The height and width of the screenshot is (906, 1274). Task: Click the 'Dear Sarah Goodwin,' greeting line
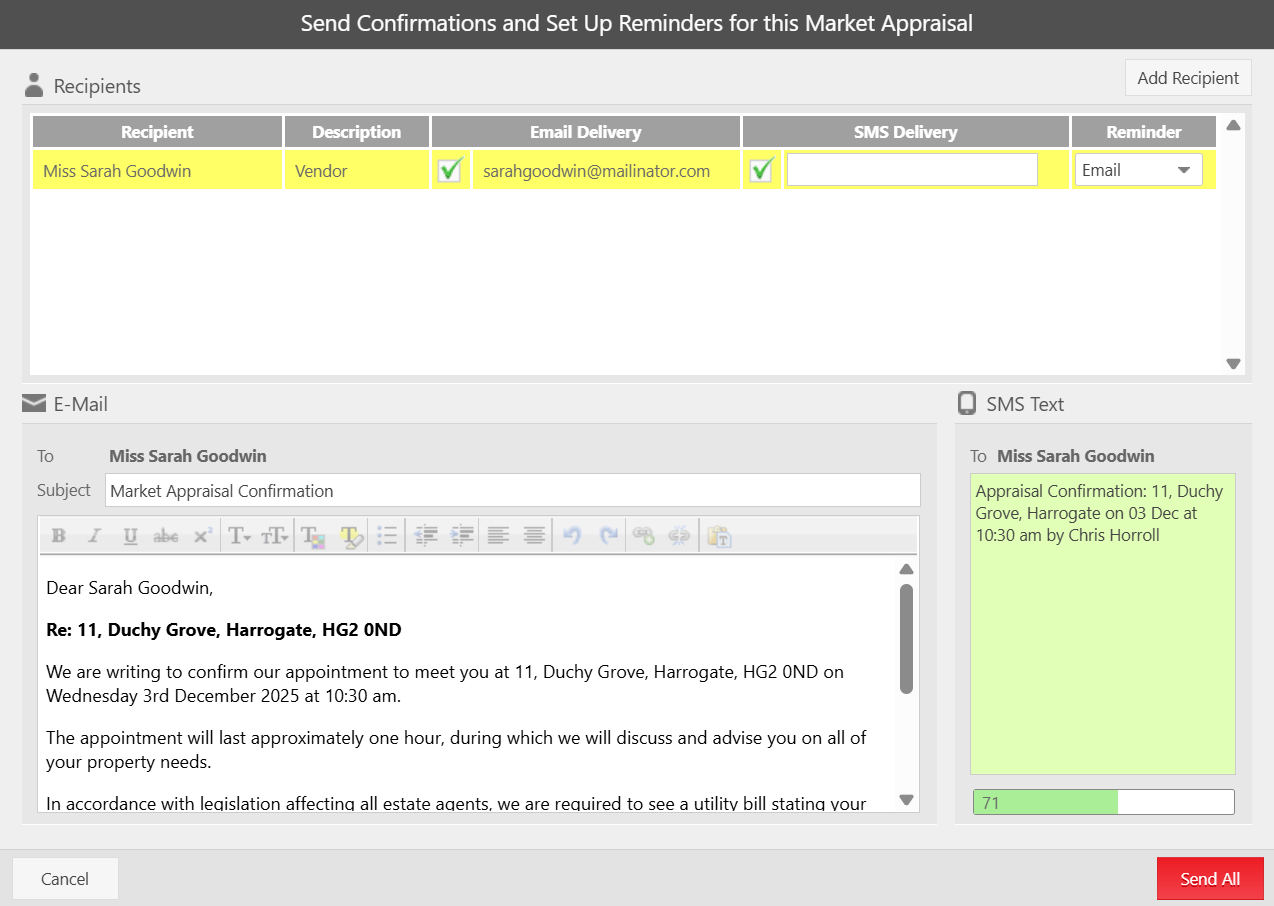pos(130,588)
